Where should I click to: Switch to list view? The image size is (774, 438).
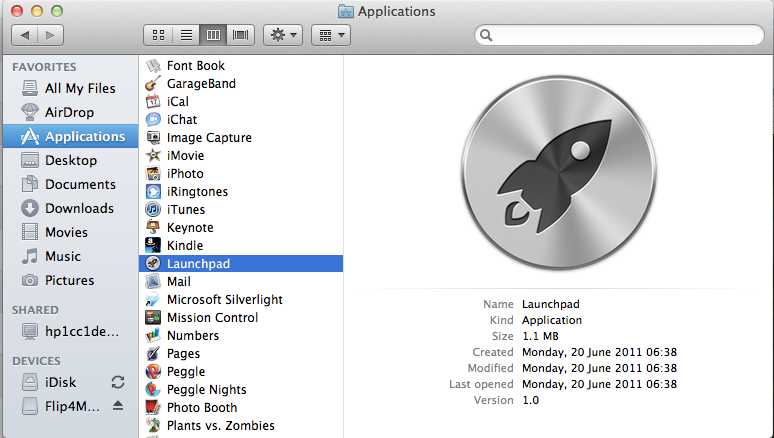pyautogui.click(x=186, y=35)
